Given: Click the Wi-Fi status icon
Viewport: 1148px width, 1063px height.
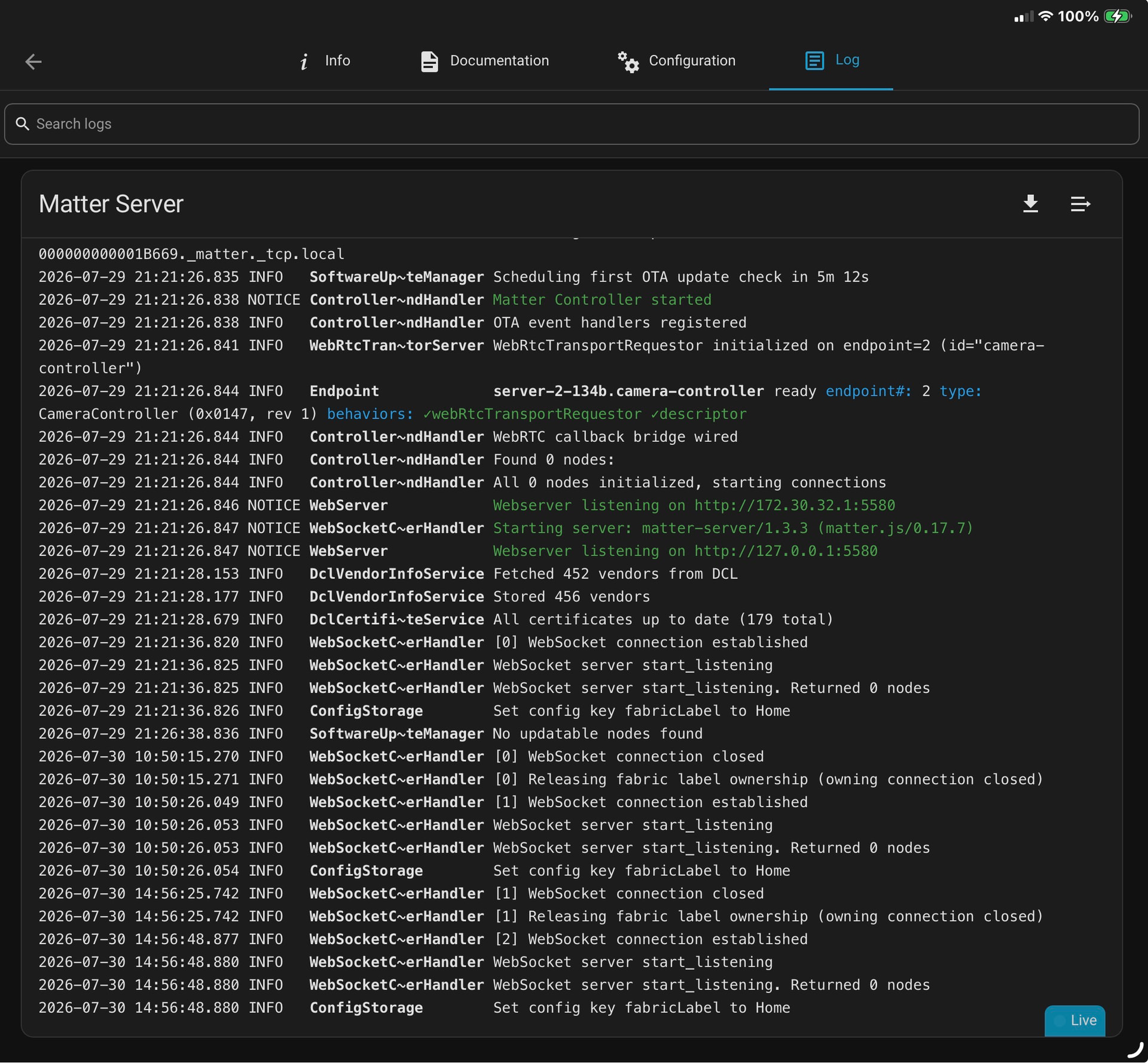Looking at the screenshot, I should pyautogui.click(x=1045, y=16).
